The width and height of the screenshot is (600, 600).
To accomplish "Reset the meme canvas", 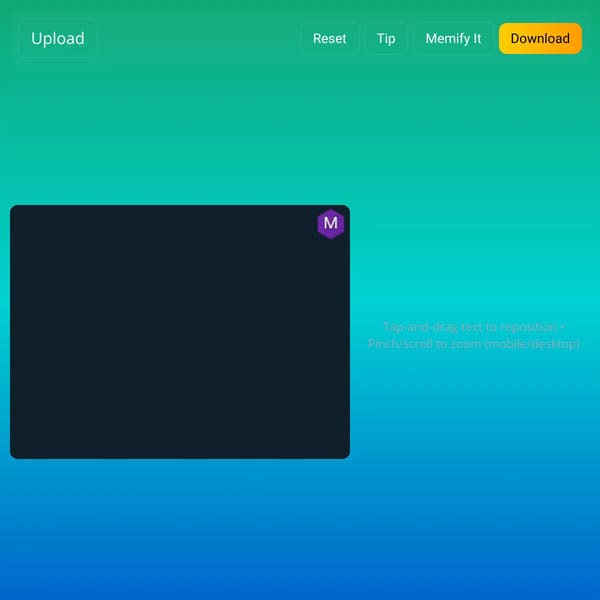I will pyautogui.click(x=329, y=39).
